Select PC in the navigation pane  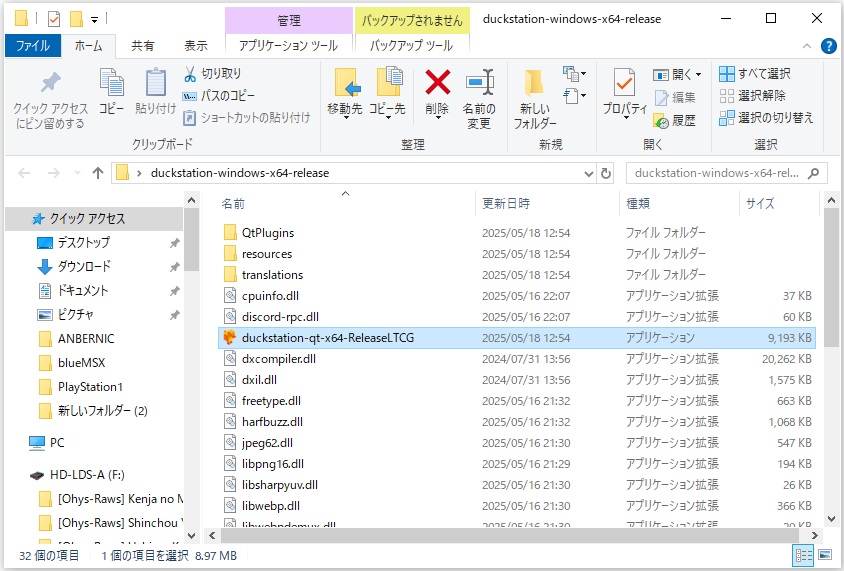(x=57, y=443)
